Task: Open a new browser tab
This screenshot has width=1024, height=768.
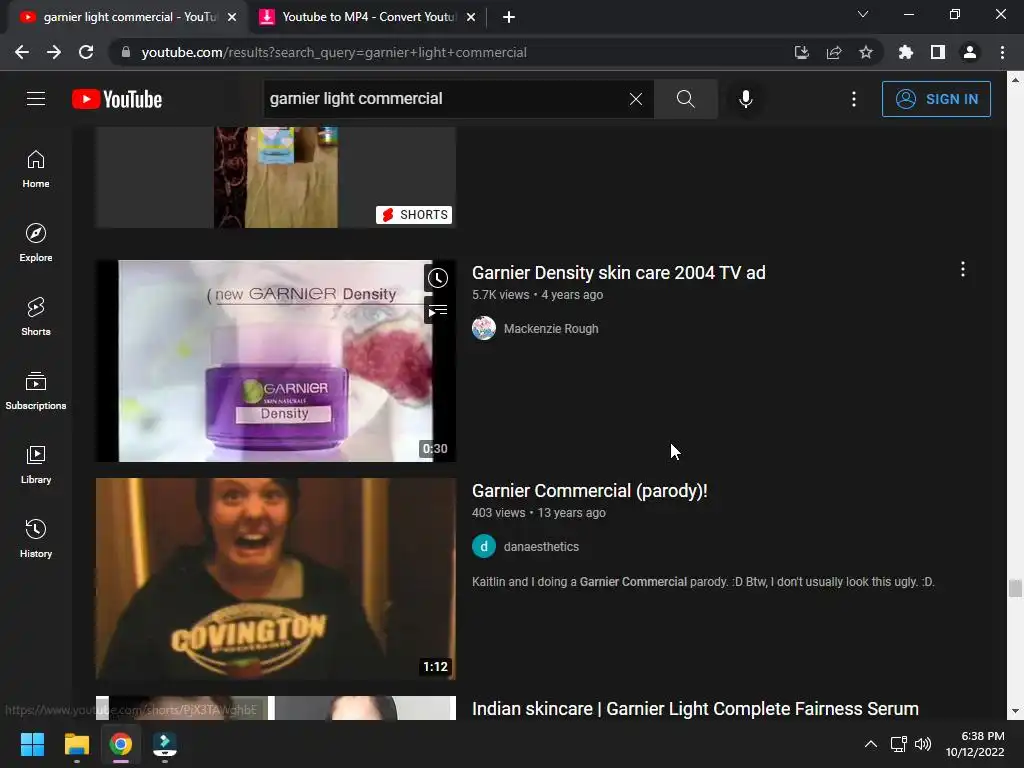Action: pyautogui.click(x=509, y=17)
